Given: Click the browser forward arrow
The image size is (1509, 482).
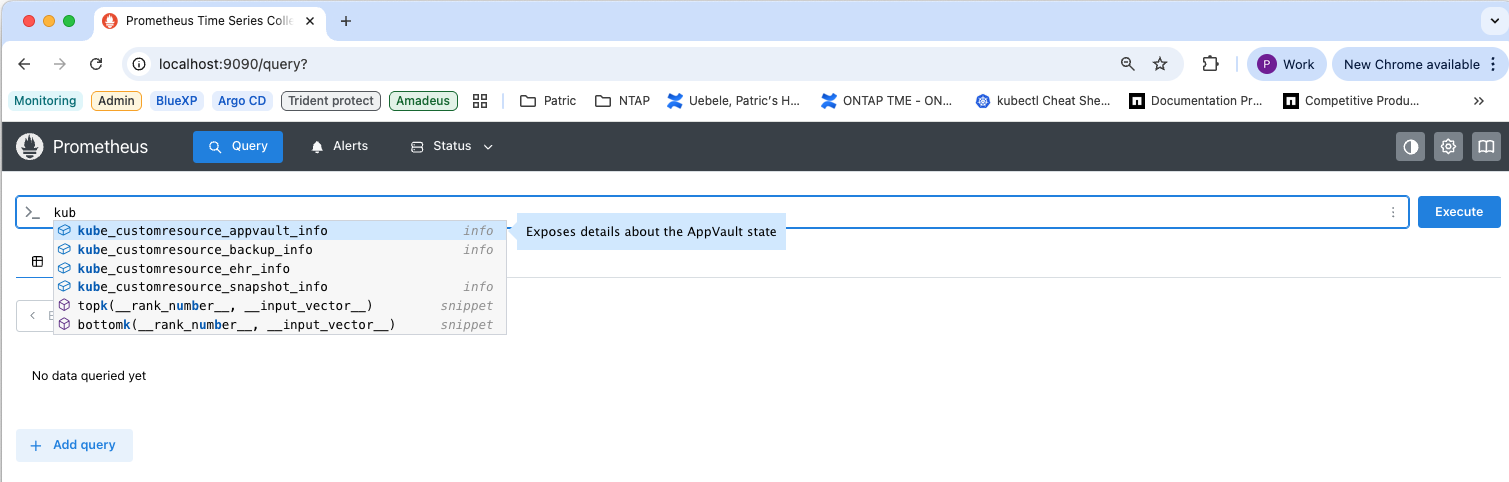Looking at the screenshot, I should pos(60,64).
